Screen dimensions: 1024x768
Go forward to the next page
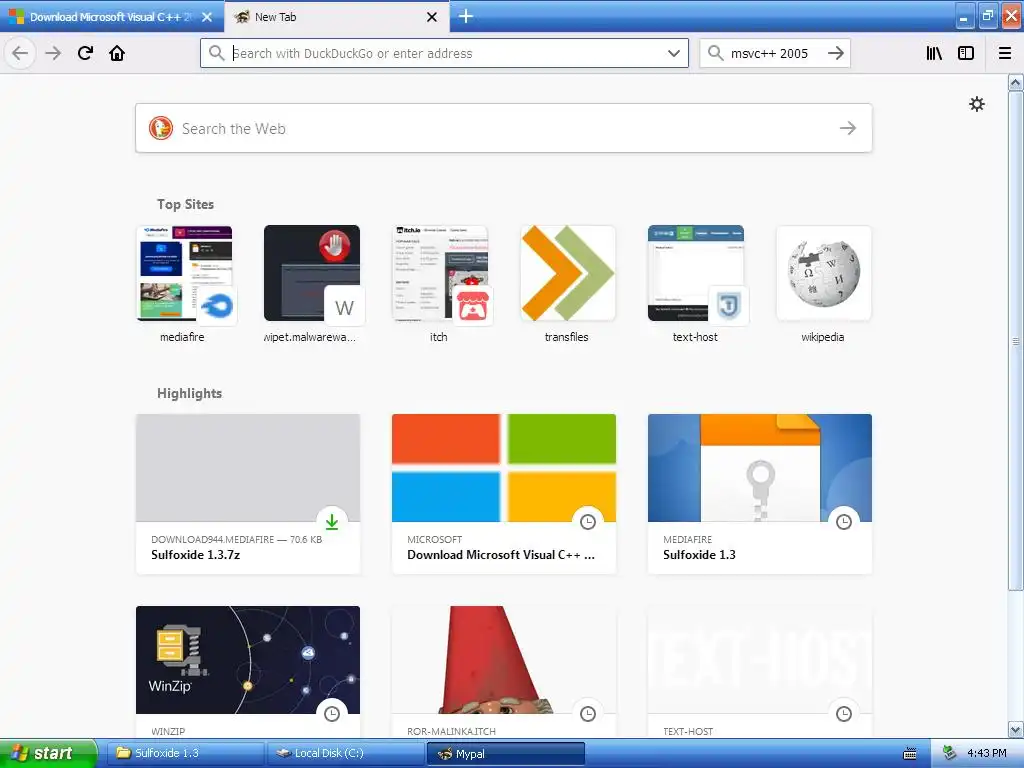(x=53, y=53)
